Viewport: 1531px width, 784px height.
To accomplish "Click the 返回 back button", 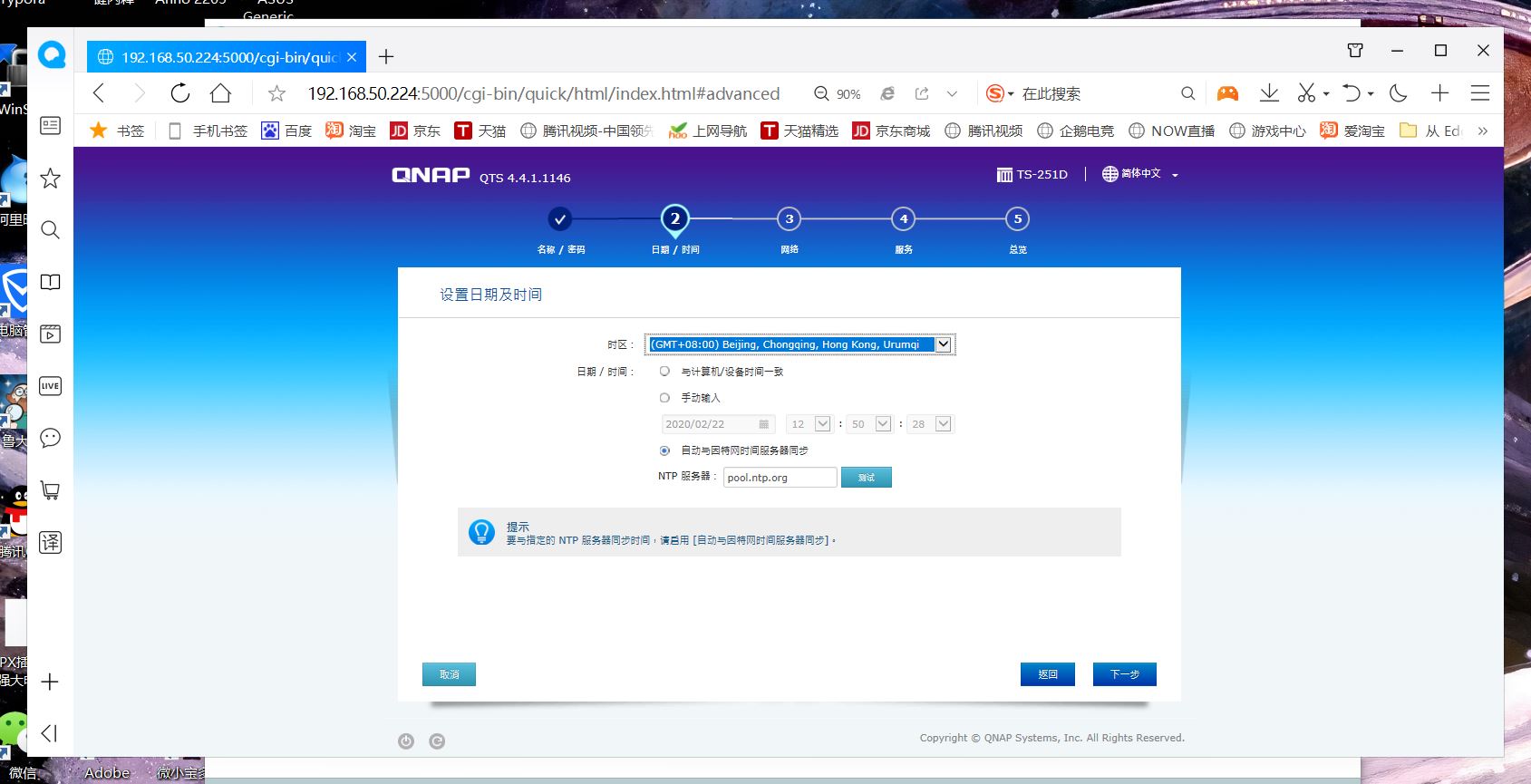I will click(x=1048, y=674).
